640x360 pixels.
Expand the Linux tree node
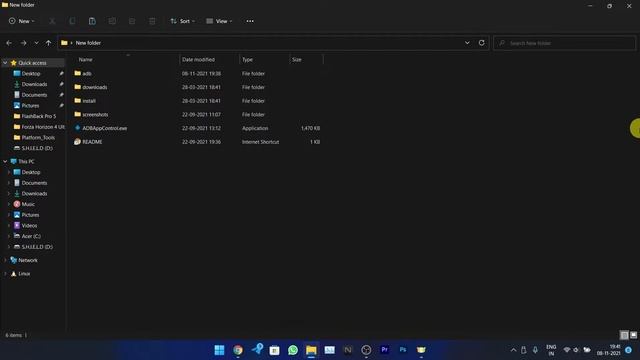5,274
